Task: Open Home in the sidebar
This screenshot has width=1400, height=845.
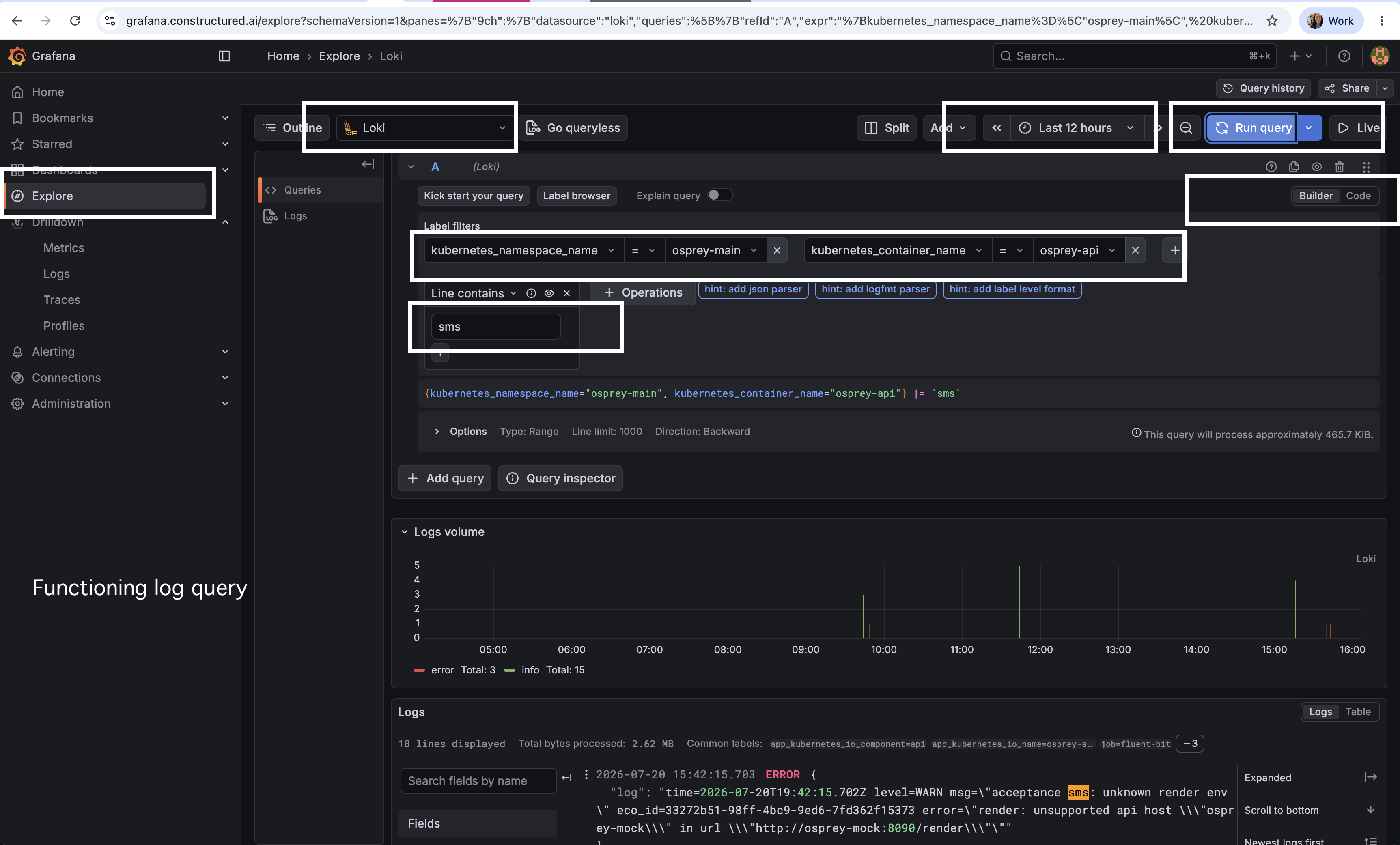Action: (x=48, y=92)
